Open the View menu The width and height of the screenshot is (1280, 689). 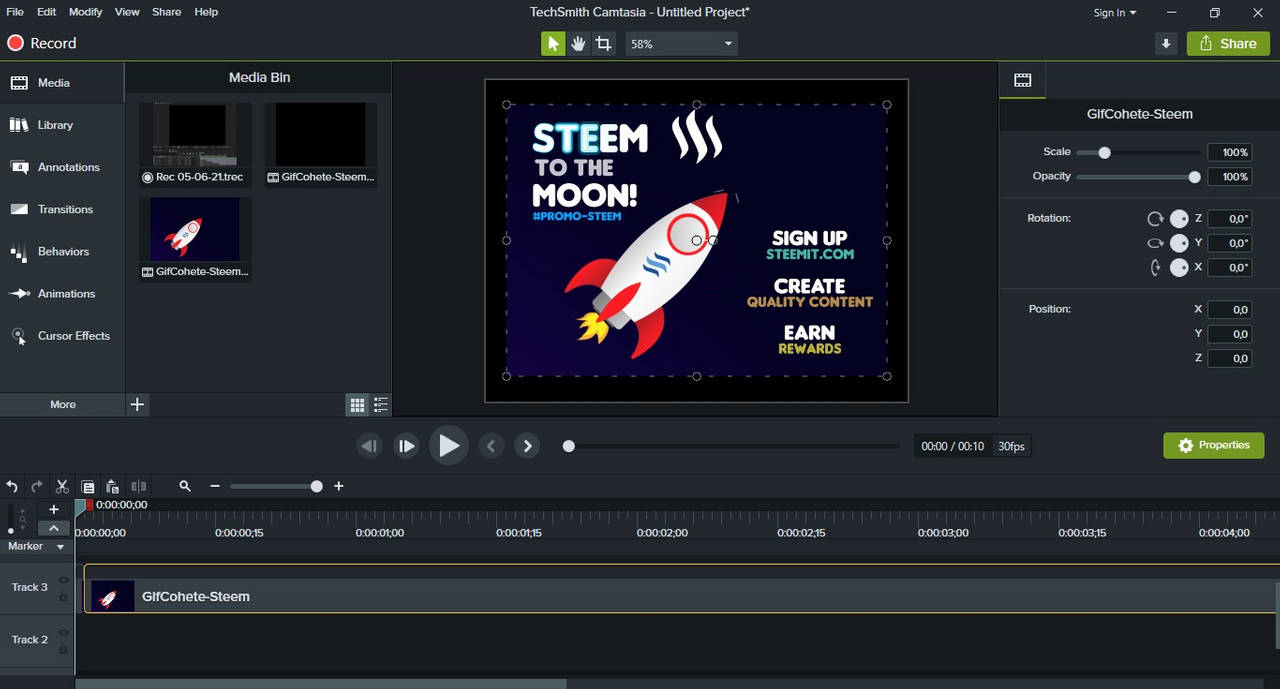tap(127, 12)
